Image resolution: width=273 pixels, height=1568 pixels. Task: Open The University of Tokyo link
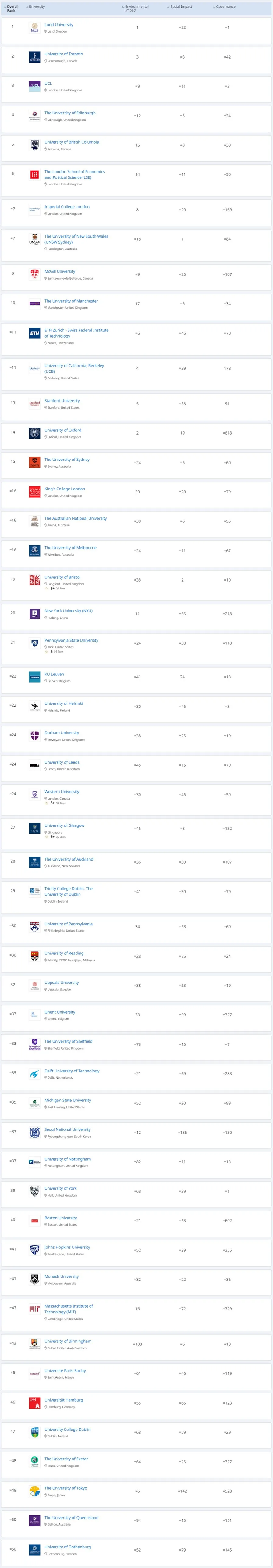pos(66,1488)
